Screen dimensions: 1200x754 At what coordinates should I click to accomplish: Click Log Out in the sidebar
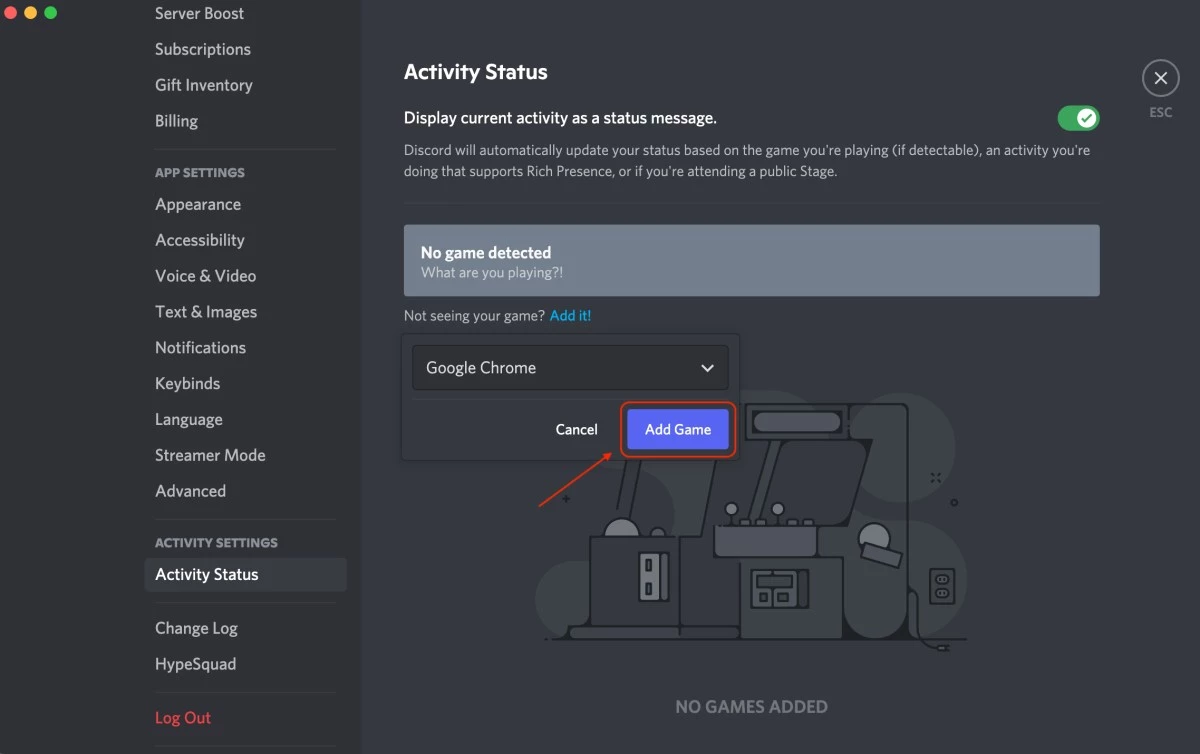(x=183, y=718)
